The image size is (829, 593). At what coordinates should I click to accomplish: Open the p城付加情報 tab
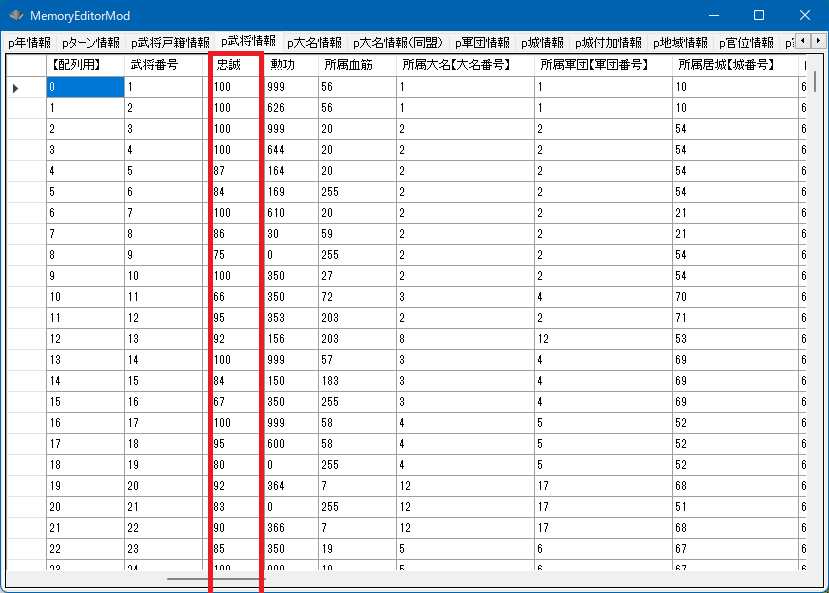click(608, 43)
